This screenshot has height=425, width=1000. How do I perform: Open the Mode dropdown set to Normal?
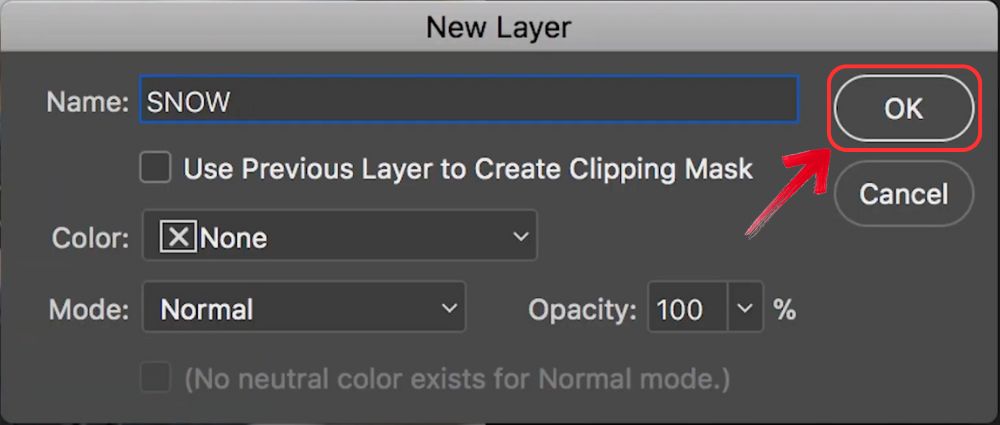(303, 309)
